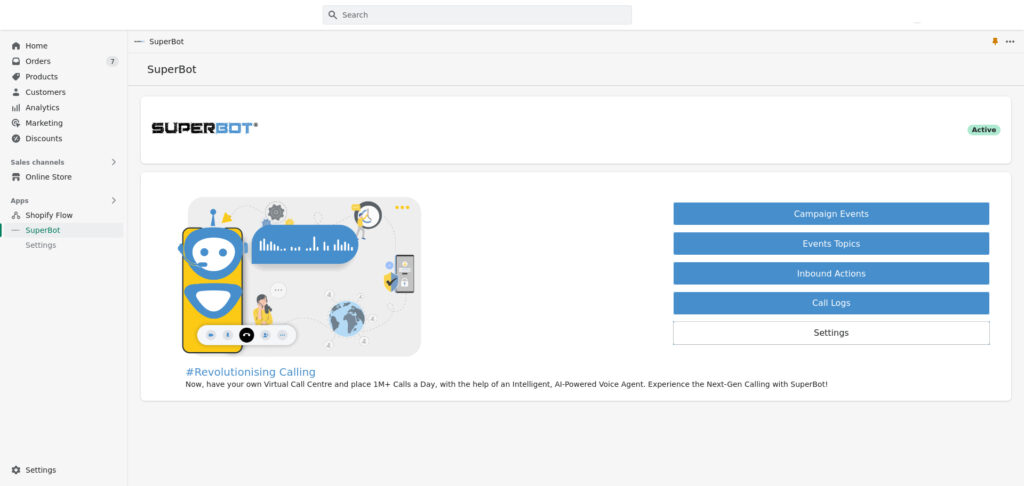Screen dimensions: 1024x486
Task: Click the Online Store storefront icon
Action: (16, 177)
